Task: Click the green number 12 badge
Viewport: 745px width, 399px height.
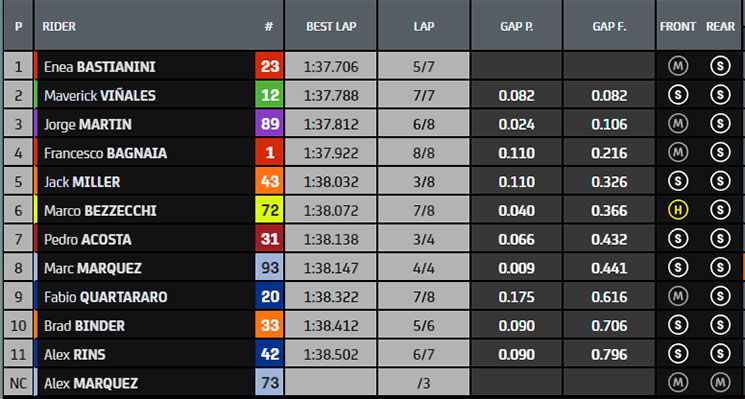Action: tap(269, 95)
